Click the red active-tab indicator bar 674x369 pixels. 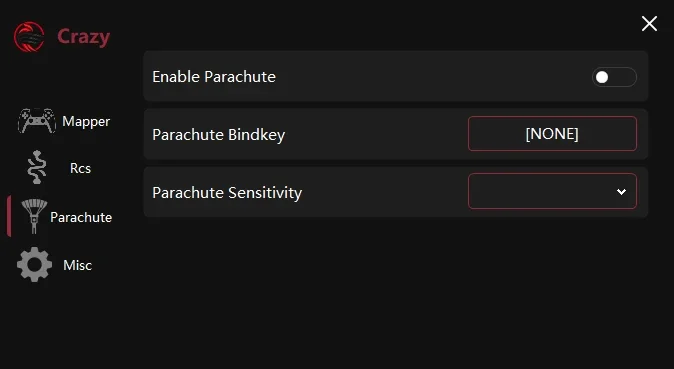(9, 216)
